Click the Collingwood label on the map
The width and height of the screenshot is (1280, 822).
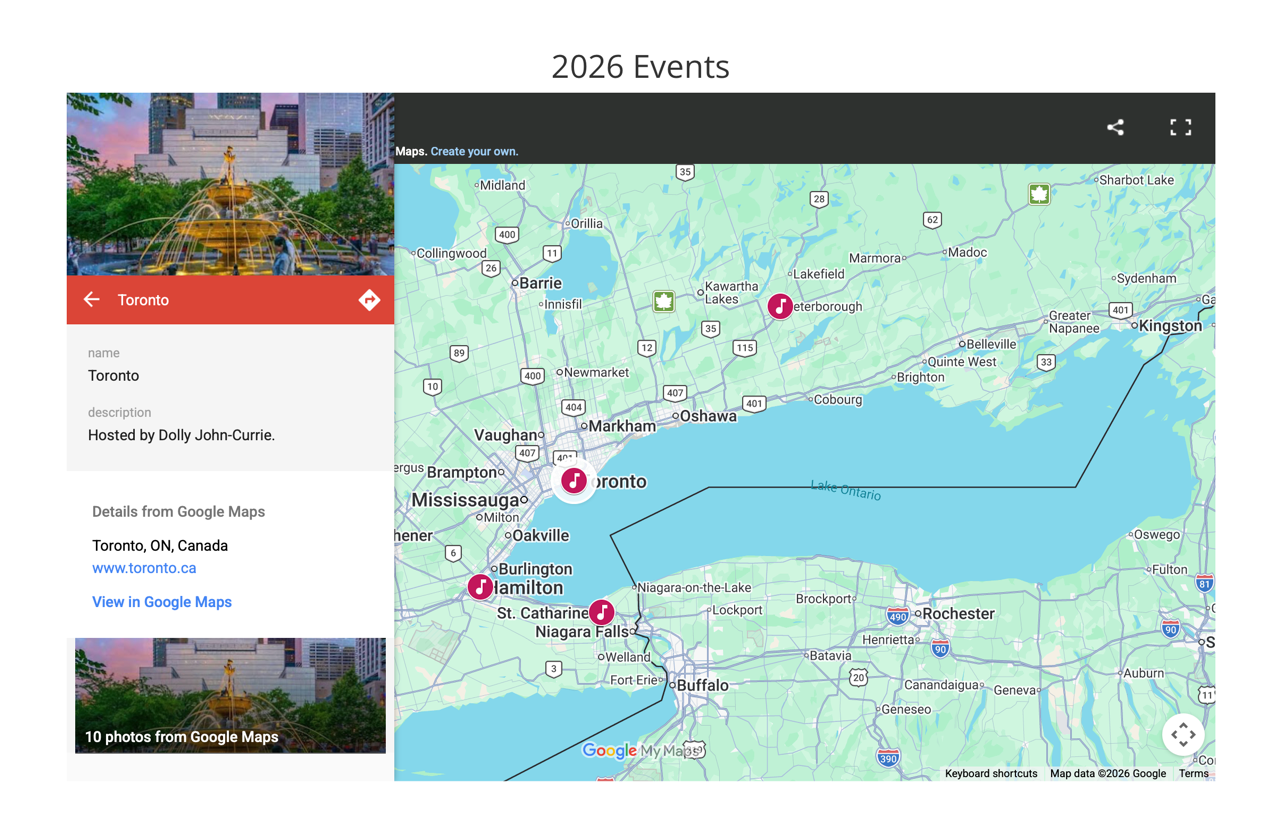(452, 253)
